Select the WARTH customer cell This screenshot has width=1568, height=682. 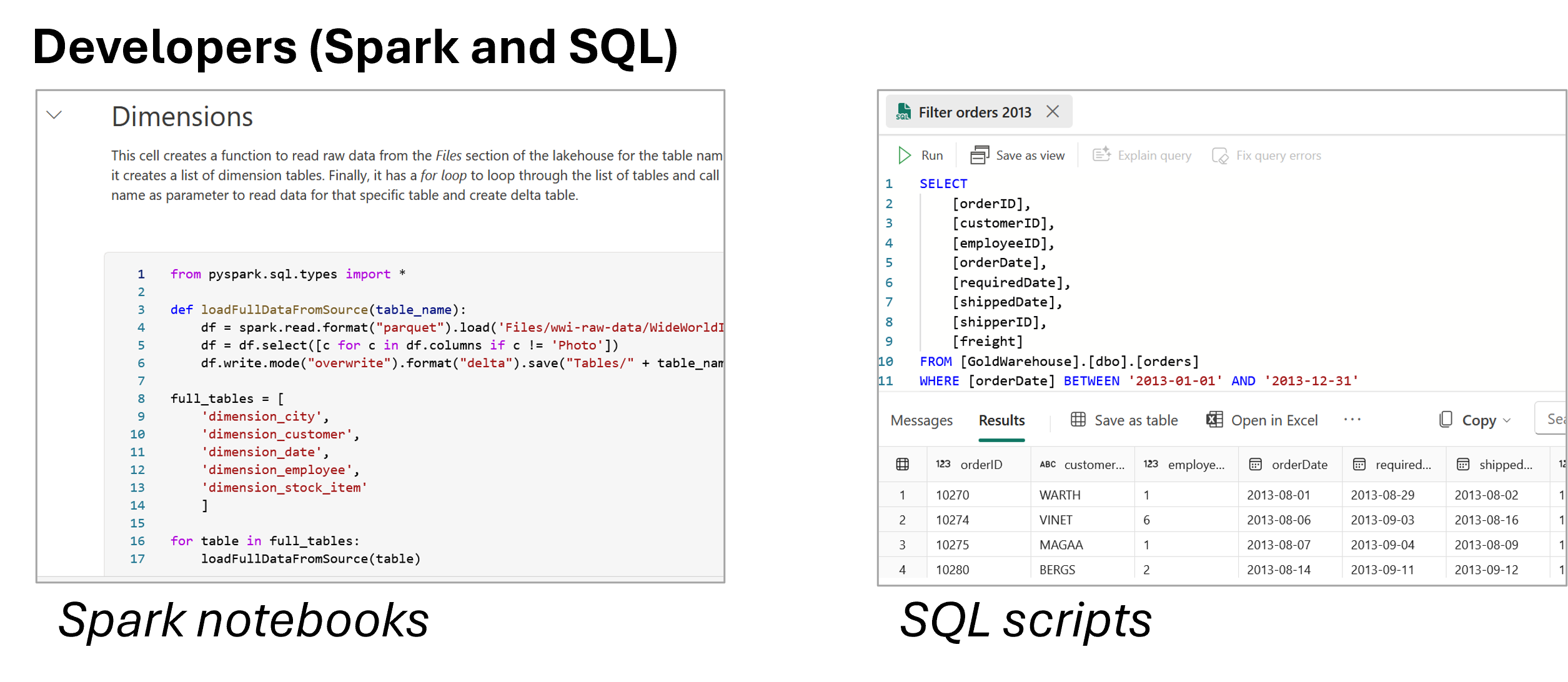[1083, 495]
